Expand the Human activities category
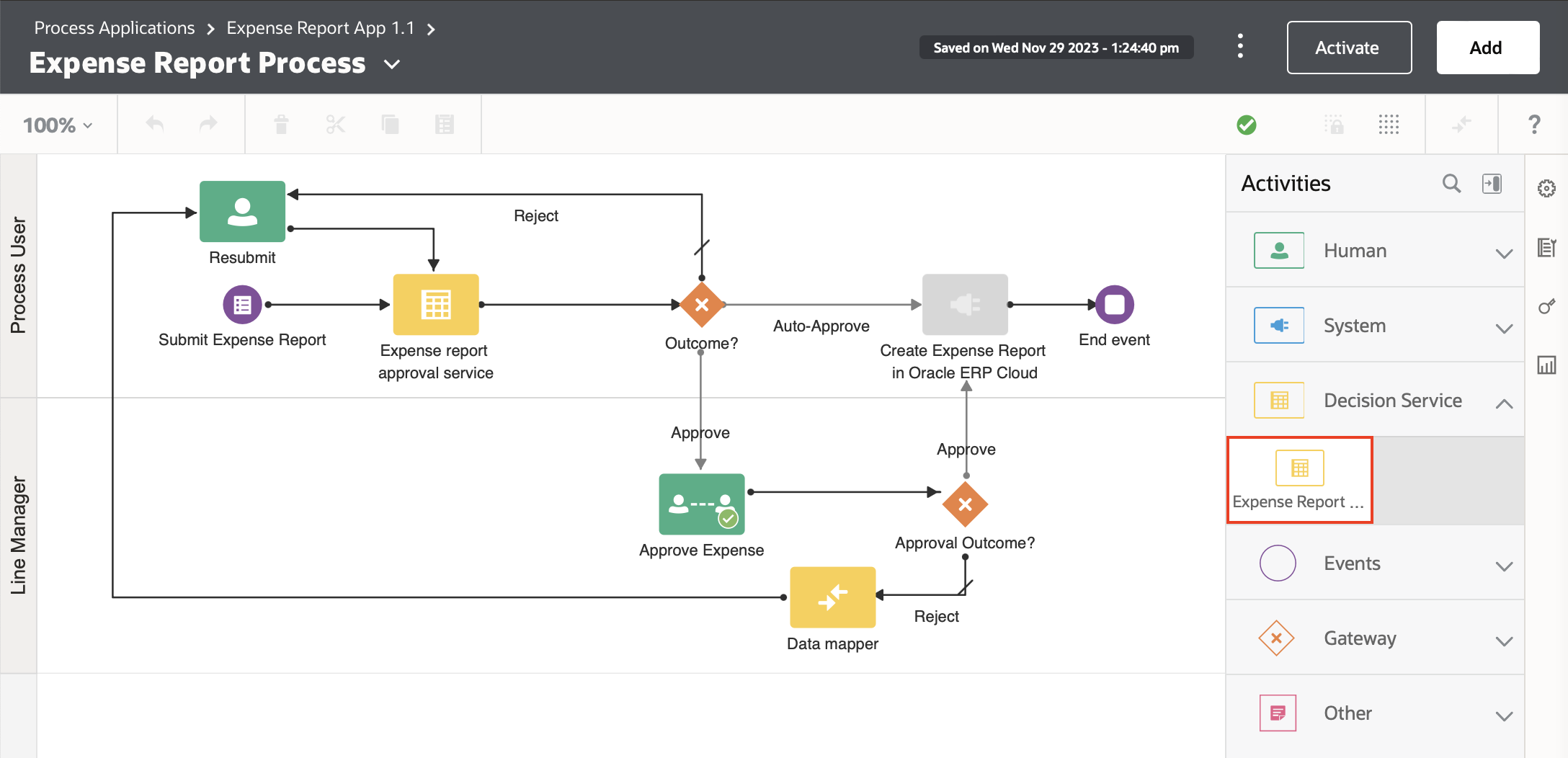1568x758 pixels. (1504, 254)
